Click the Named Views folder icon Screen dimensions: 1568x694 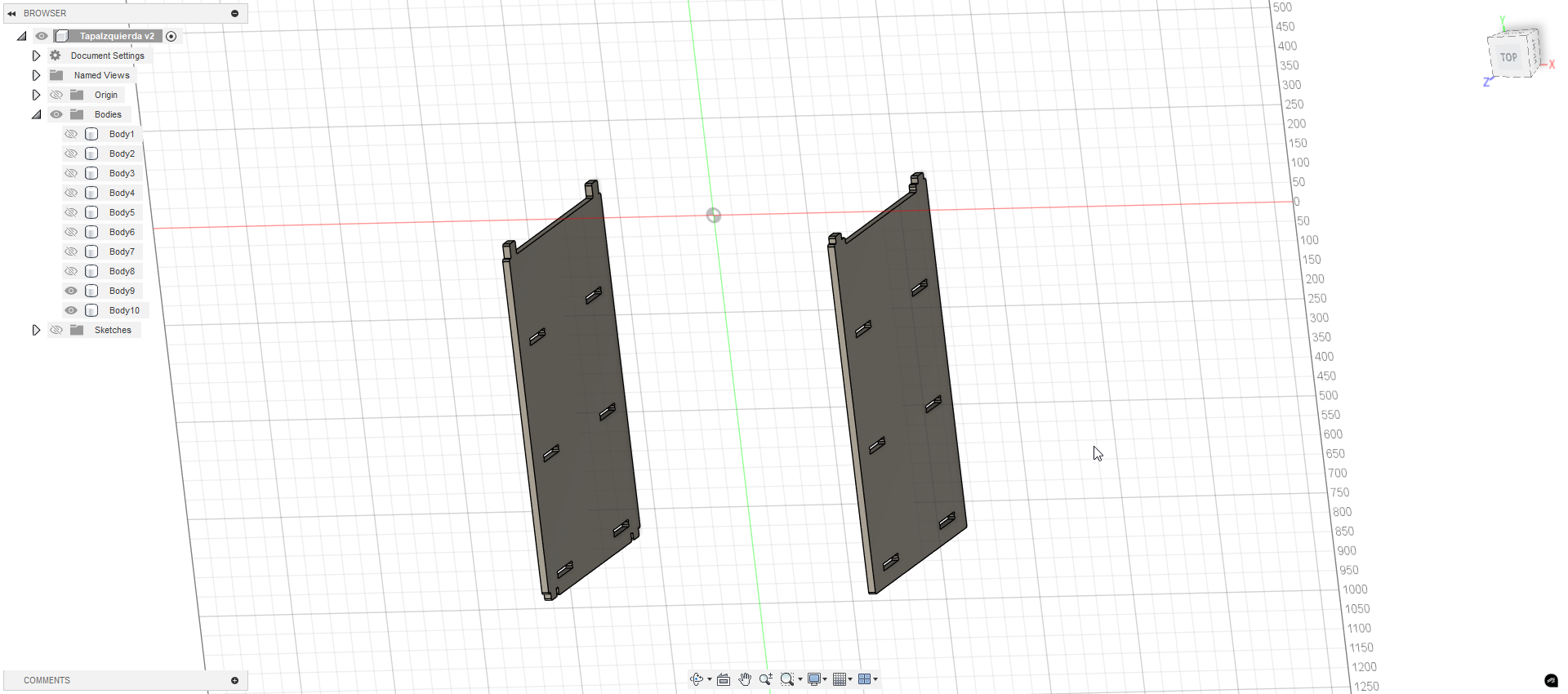56,75
